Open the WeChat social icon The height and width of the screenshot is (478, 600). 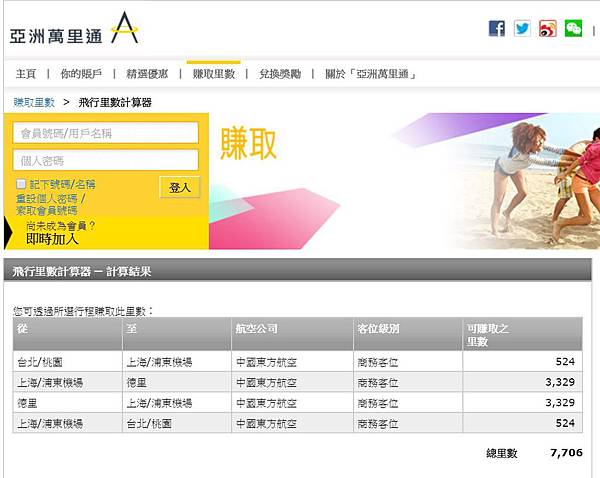coord(573,28)
